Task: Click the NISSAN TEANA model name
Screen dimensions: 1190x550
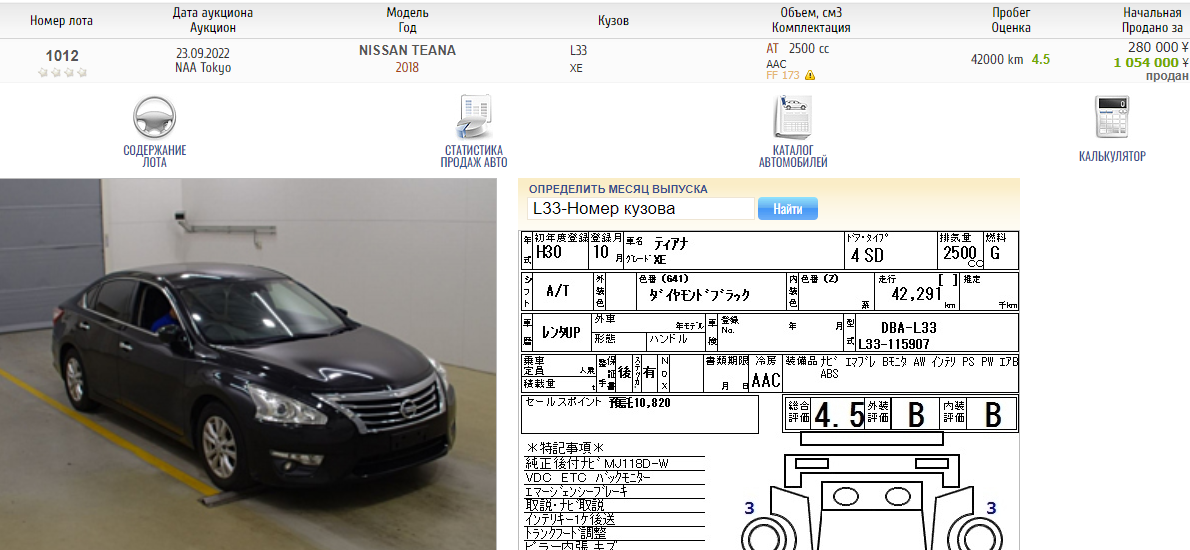Action: tap(408, 51)
